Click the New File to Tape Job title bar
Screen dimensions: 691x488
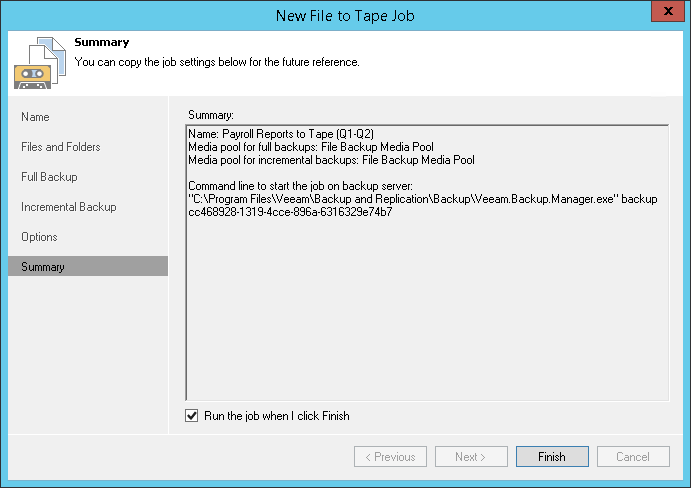(x=345, y=14)
